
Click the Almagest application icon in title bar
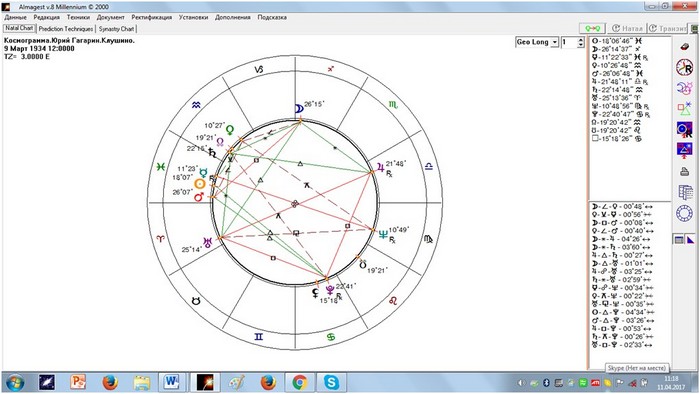click(6, 7)
